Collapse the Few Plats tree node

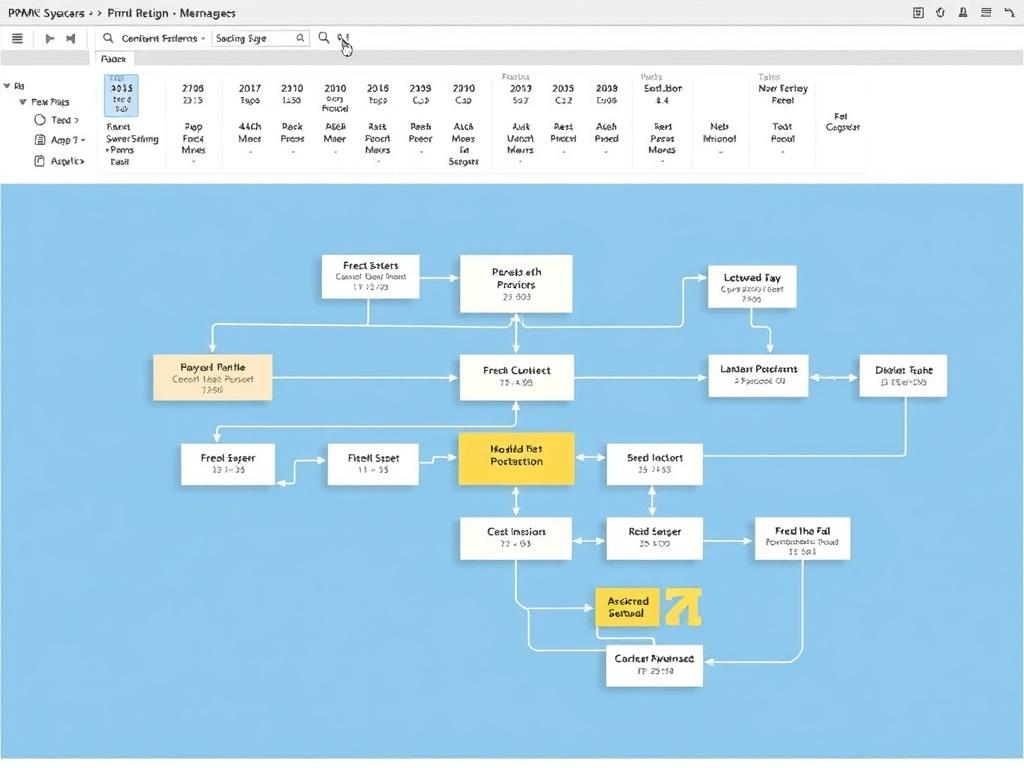coord(23,102)
